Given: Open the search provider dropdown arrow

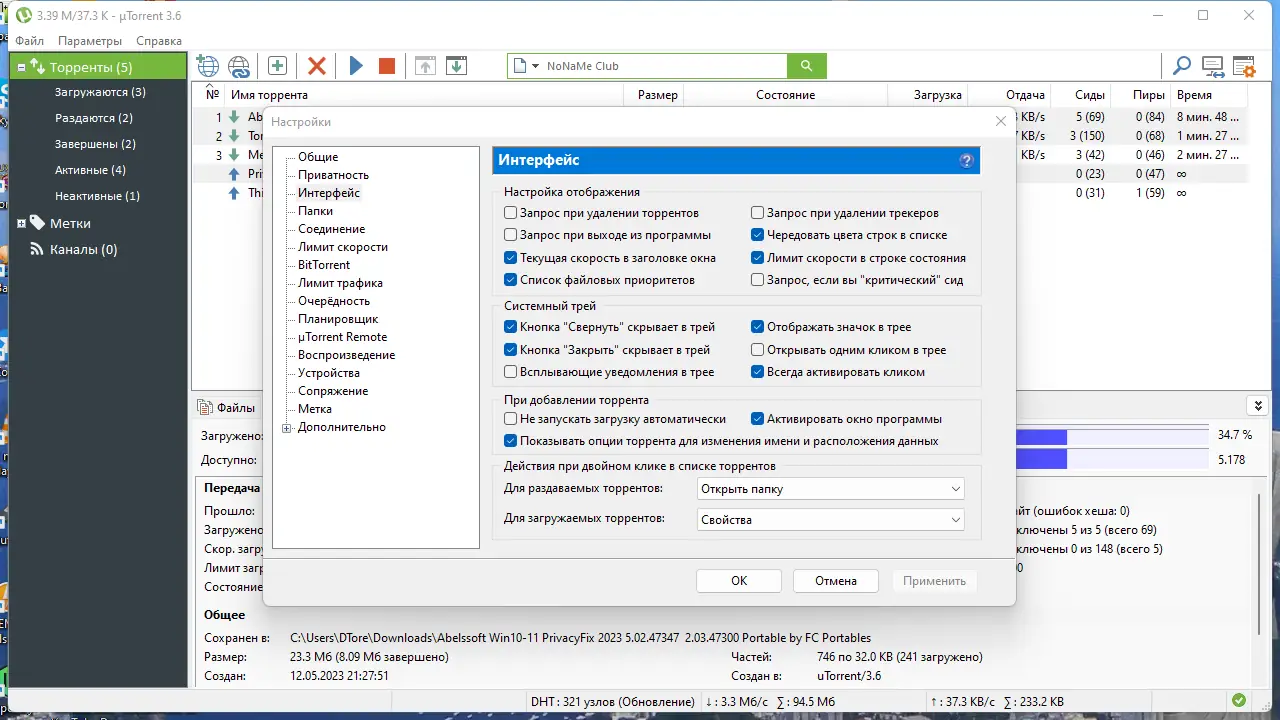Looking at the screenshot, I should (x=536, y=66).
